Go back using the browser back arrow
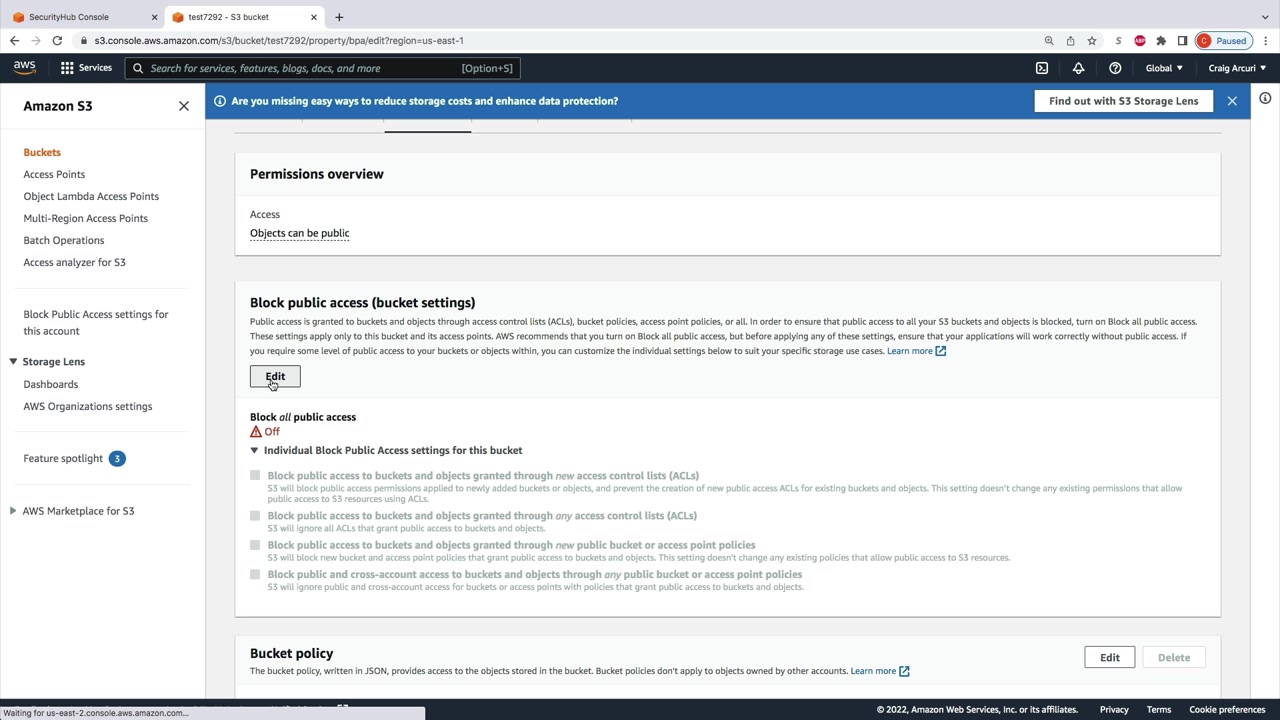The image size is (1280, 720). click(14, 41)
